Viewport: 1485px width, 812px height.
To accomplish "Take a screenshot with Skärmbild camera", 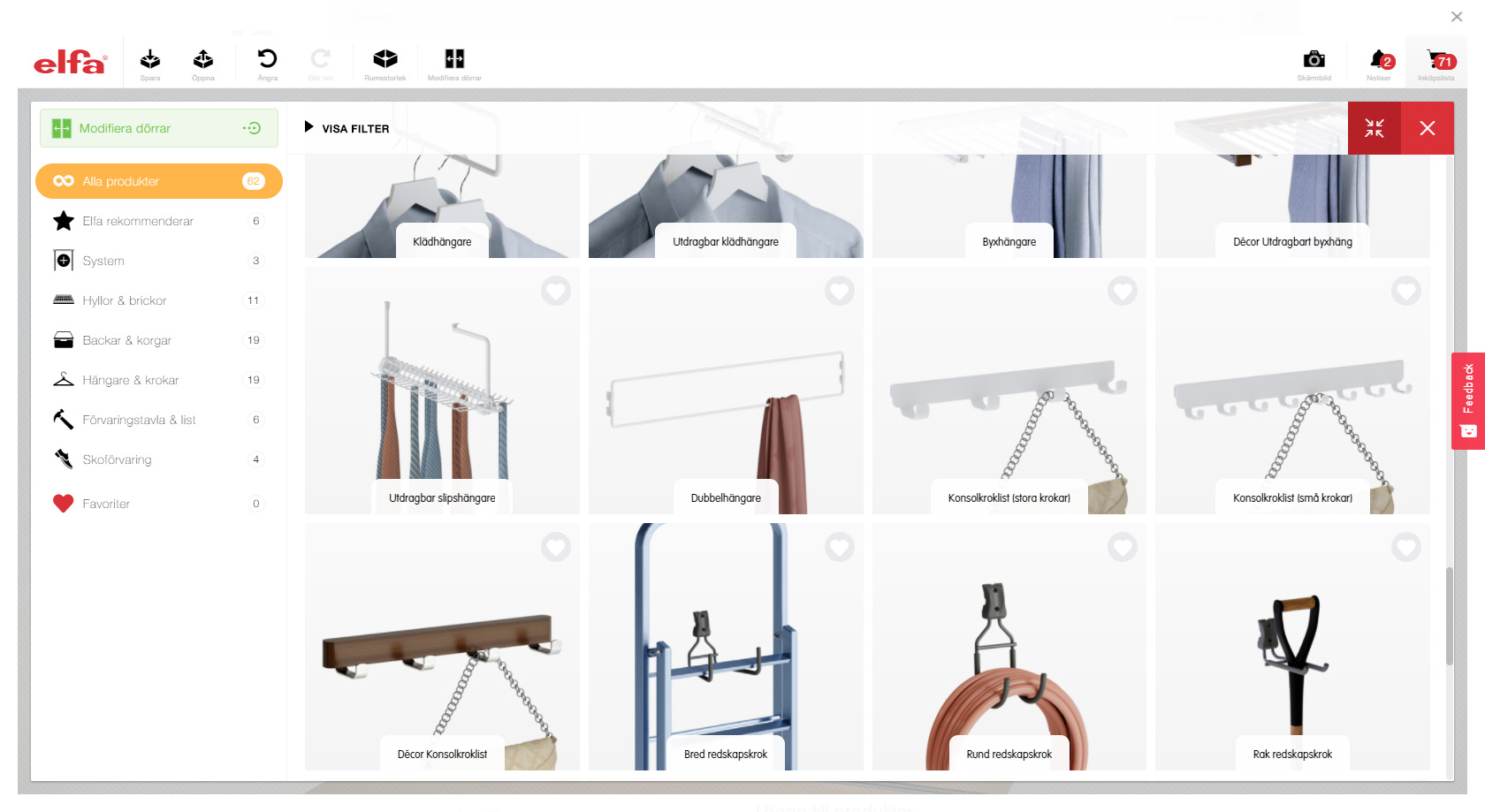I will (x=1314, y=62).
